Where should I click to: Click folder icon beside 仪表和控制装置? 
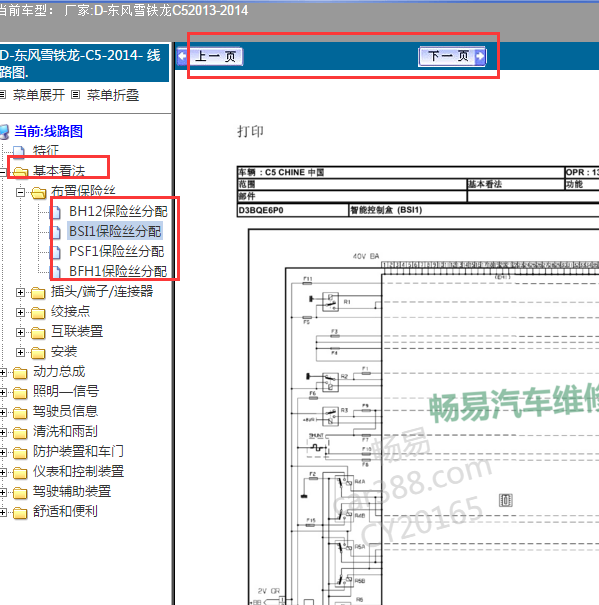point(20,473)
